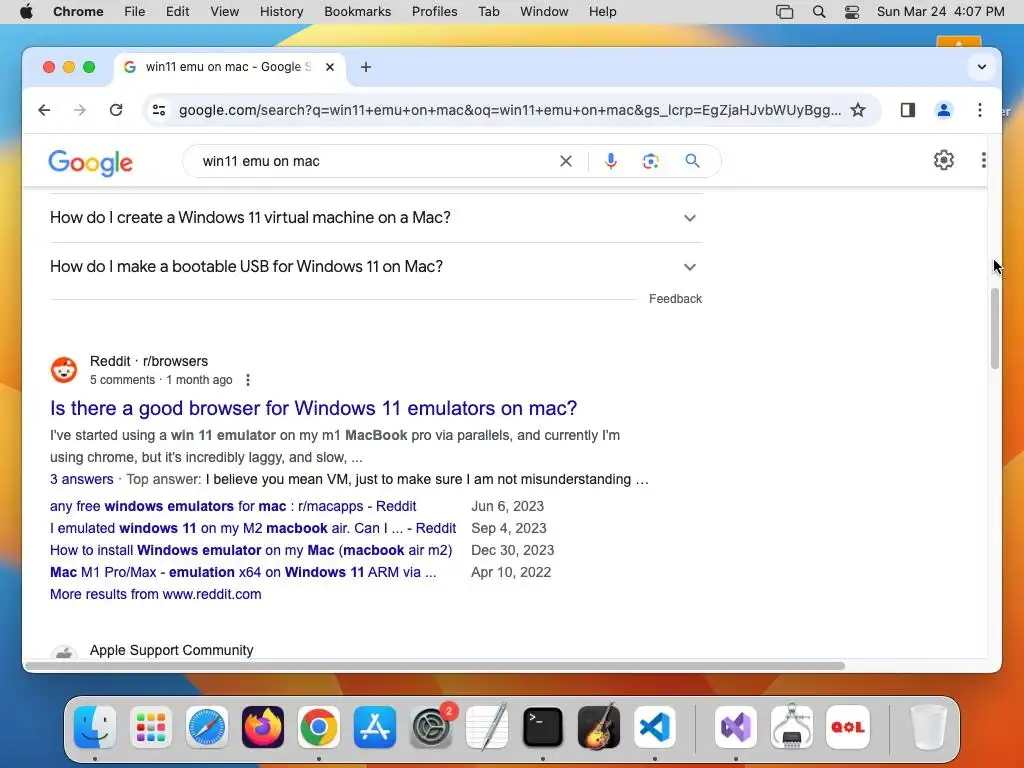Open App Store from the Dock
1024x768 pixels.
pyautogui.click(x=375, y=727)
